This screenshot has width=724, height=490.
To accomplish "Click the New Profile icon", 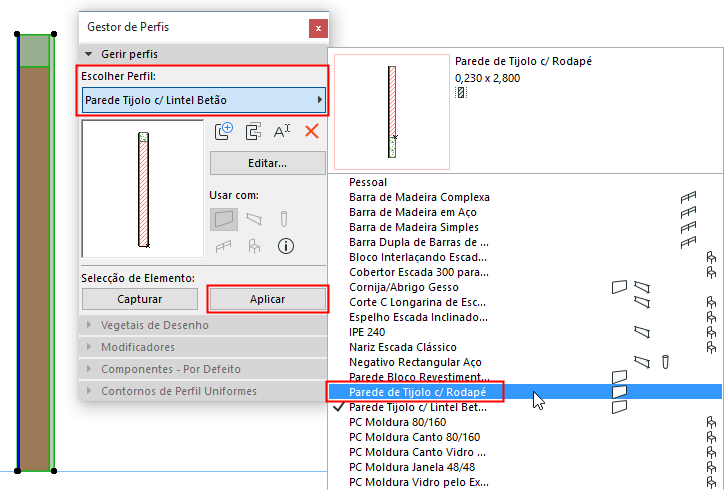I will 224,131.
